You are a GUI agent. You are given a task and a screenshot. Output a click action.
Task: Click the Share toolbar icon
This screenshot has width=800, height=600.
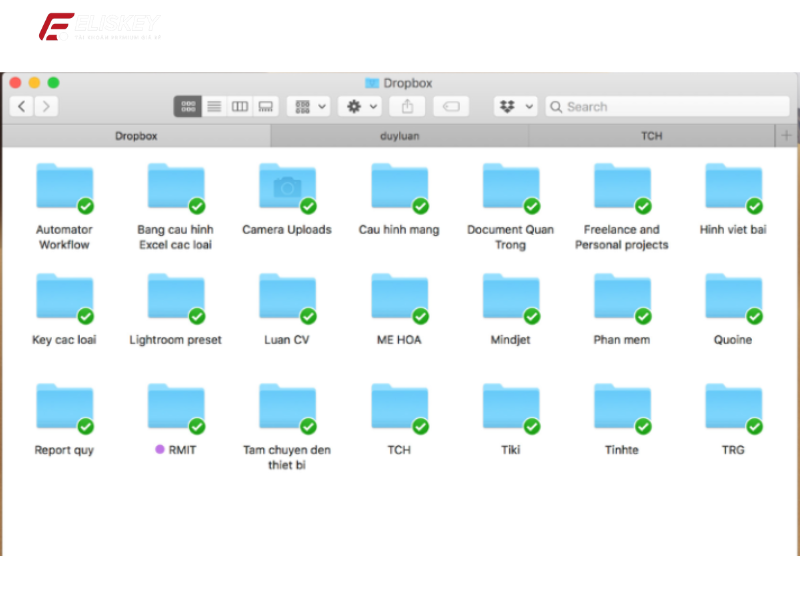pos(407,106)
